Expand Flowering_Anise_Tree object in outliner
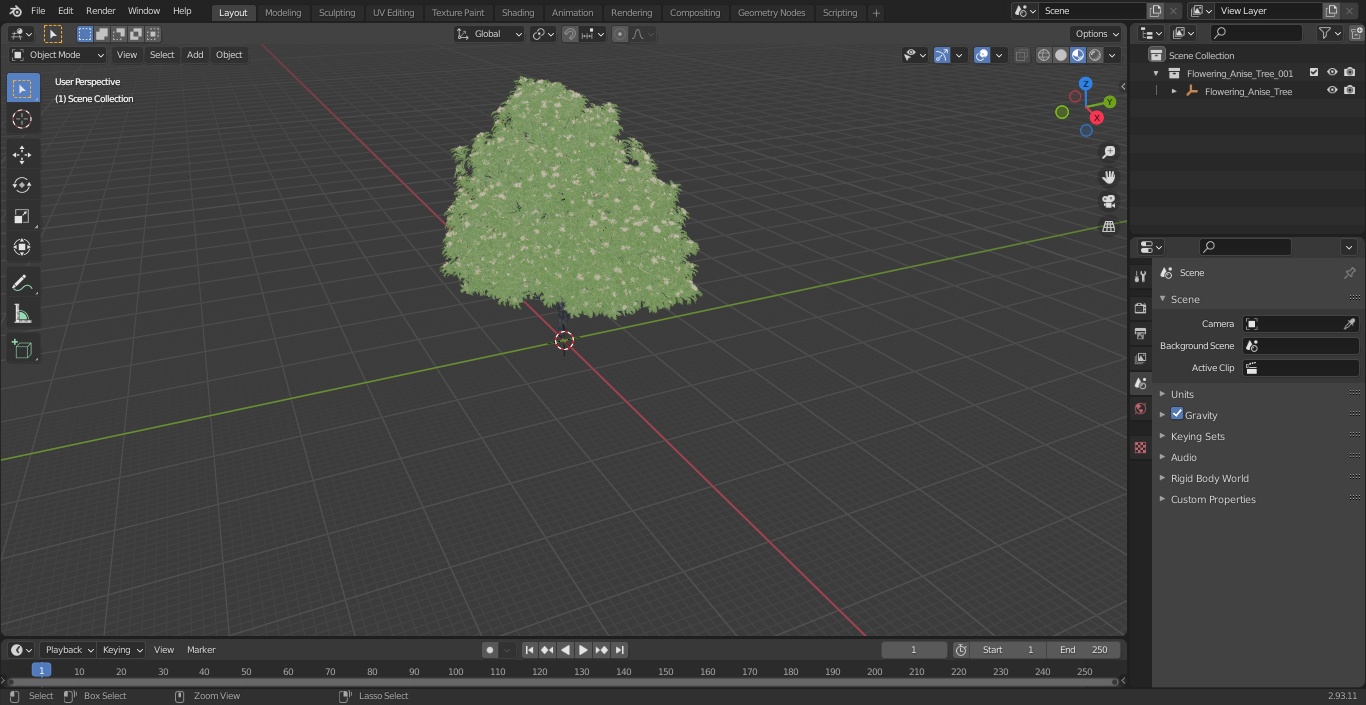1366x705 pixels. [1174, 91]
